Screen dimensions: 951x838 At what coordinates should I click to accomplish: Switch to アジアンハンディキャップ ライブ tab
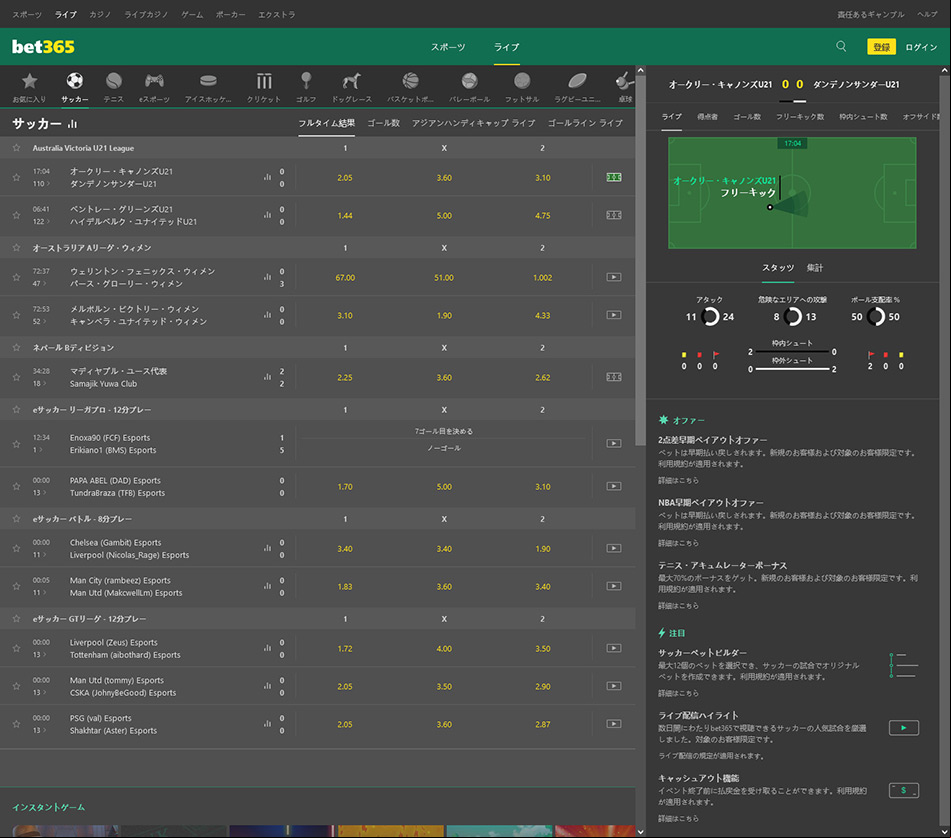point(474,123)
